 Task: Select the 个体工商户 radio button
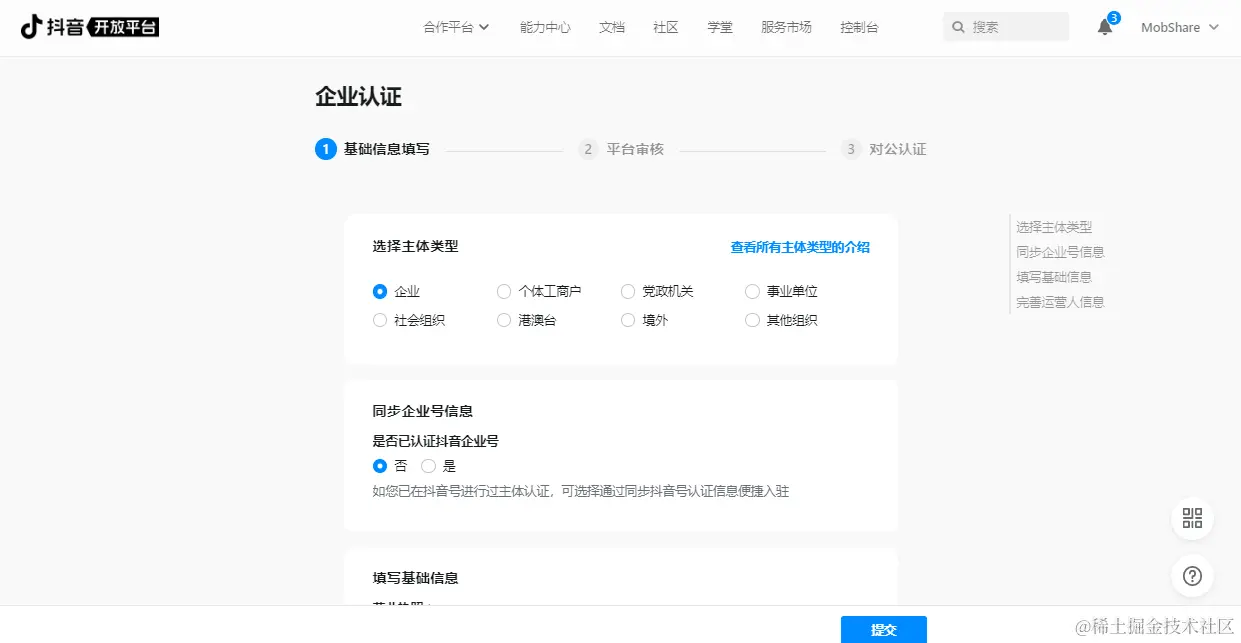[x=504, y=291]
